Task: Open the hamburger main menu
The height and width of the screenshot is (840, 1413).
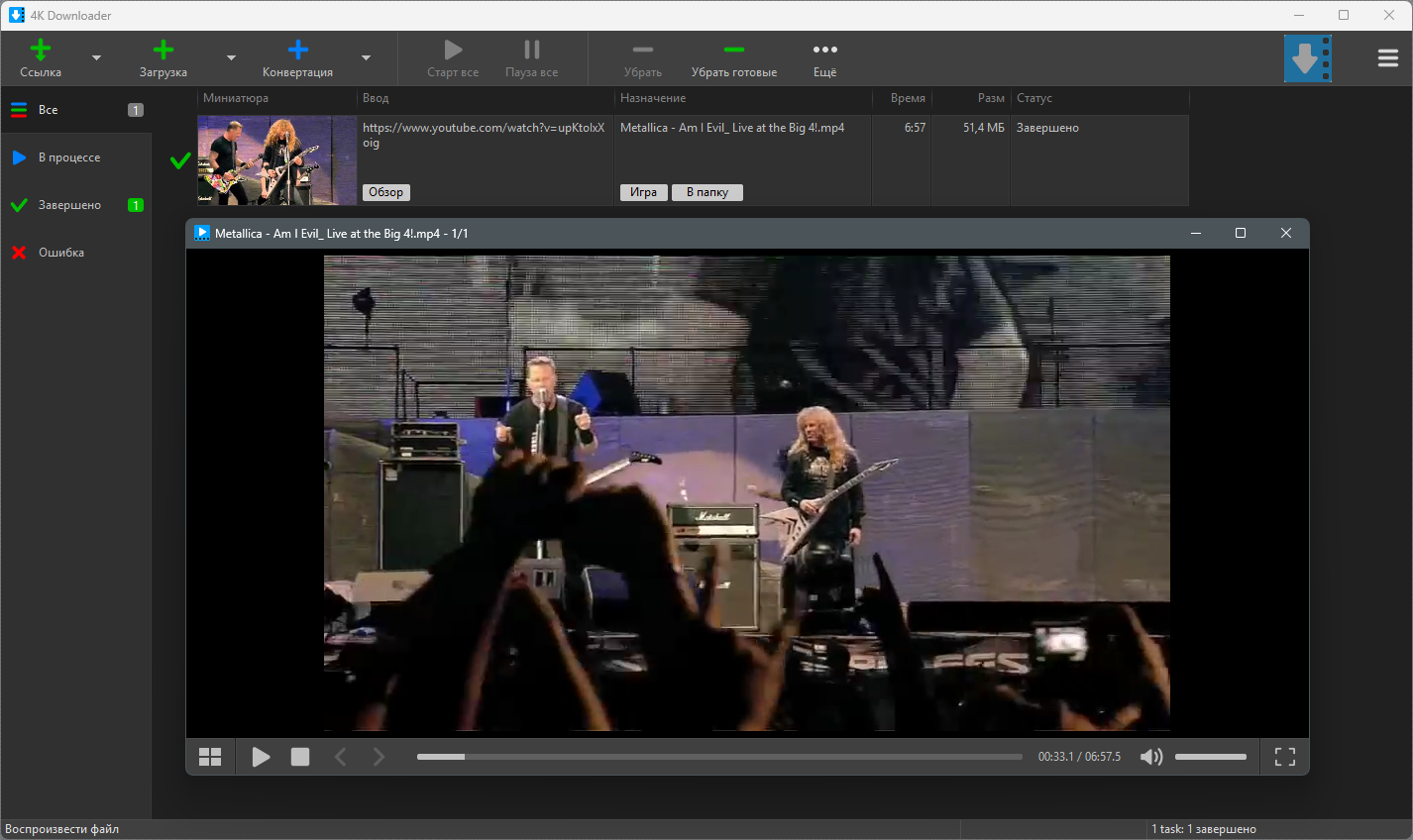Action: point(1388,58)
